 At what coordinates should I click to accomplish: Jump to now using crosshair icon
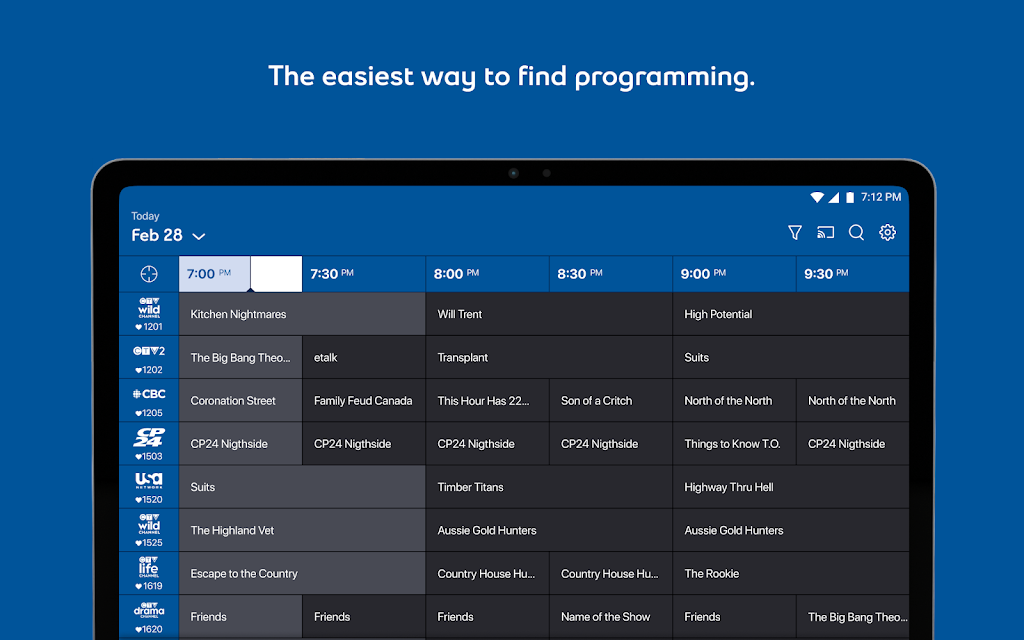point(149,274)
